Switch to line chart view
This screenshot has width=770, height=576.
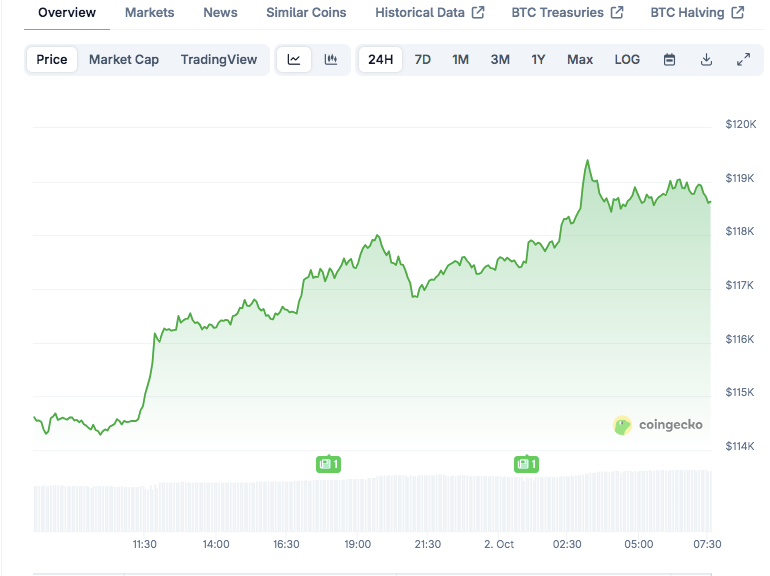click(x=294, y=60)
